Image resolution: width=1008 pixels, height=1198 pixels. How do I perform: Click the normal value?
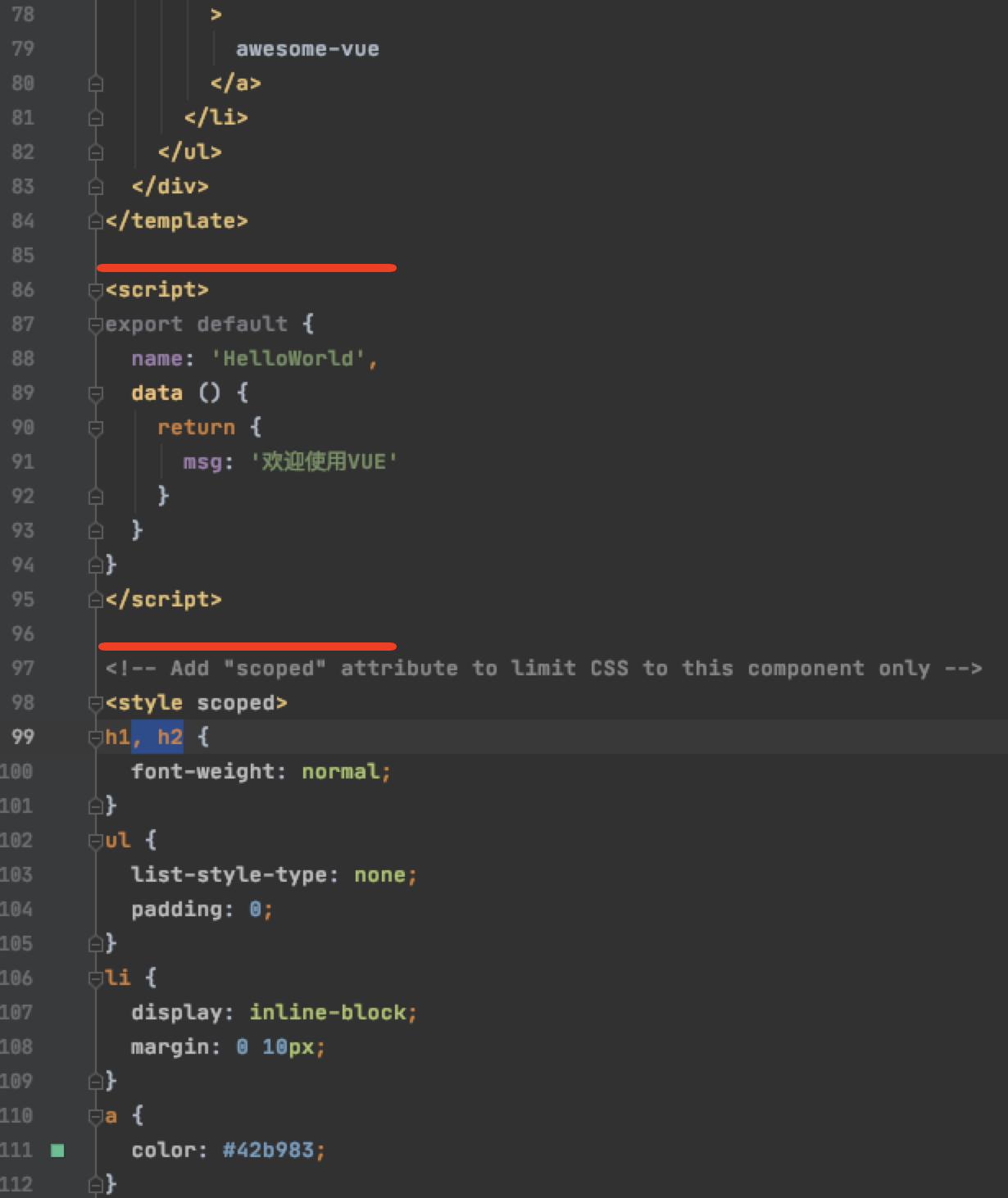(340, 772)
